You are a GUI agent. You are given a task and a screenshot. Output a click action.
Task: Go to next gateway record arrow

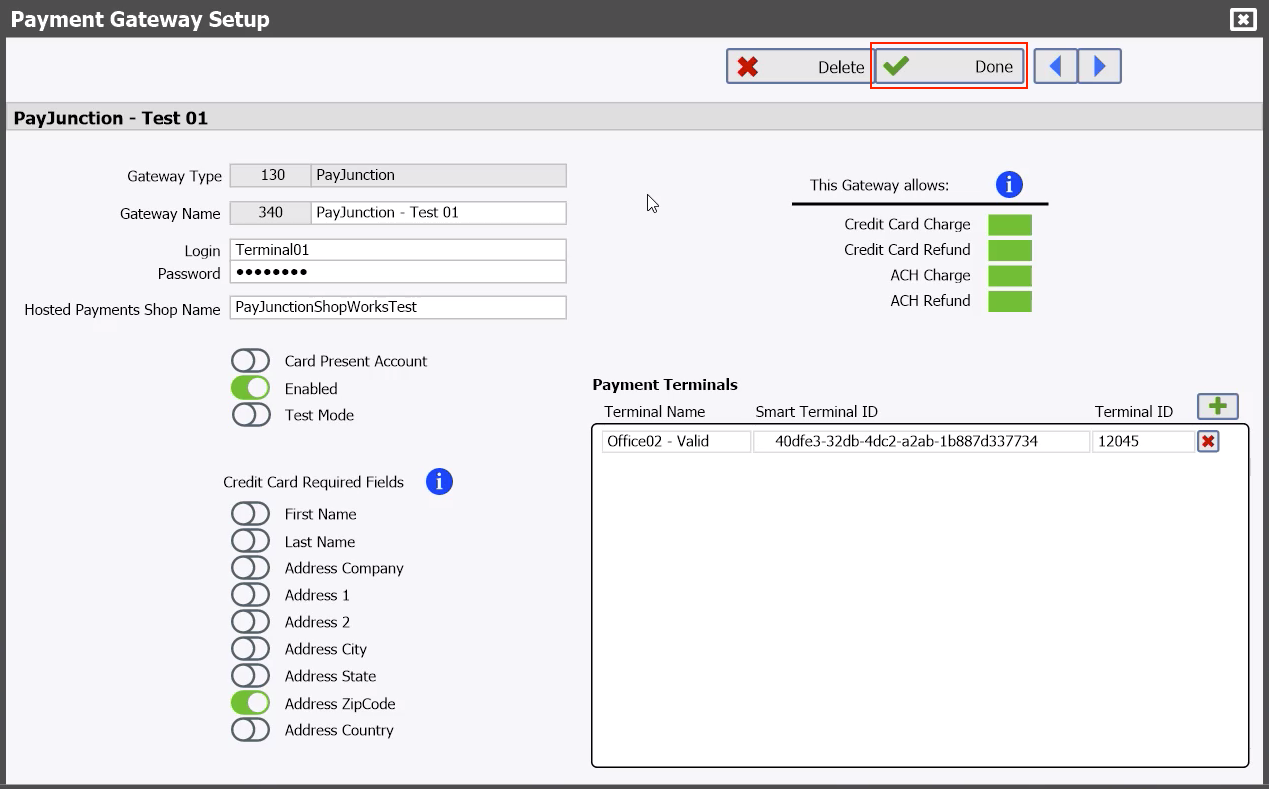(1099, 67)
